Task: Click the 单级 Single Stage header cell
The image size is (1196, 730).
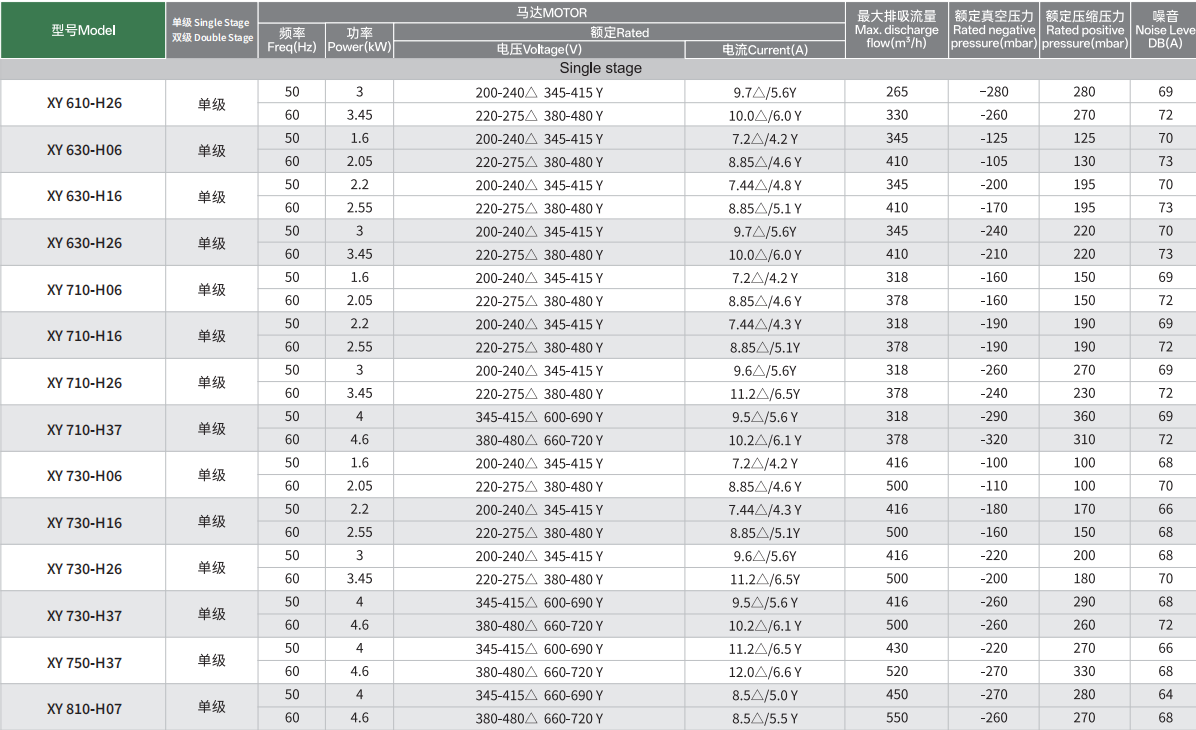Action: (211, 30)
